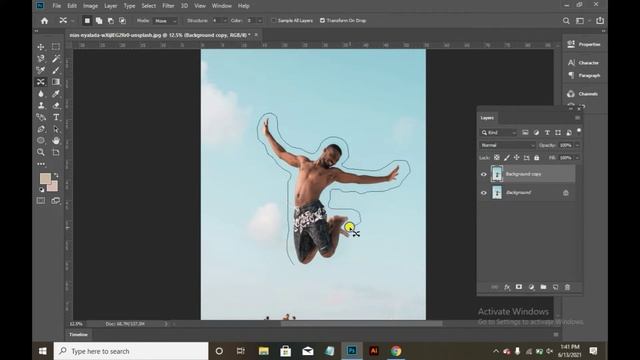Image resolution: width=640 pixels, height=360 pixels.
Task: Add a layer style with fx button
Action: (507, 287)
